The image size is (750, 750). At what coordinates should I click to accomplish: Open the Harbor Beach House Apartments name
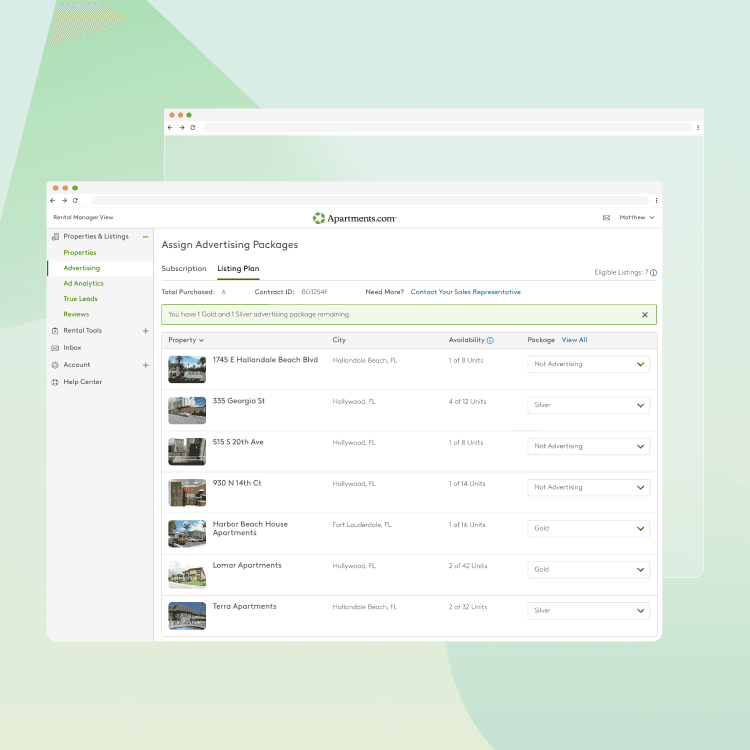[250, 529]
